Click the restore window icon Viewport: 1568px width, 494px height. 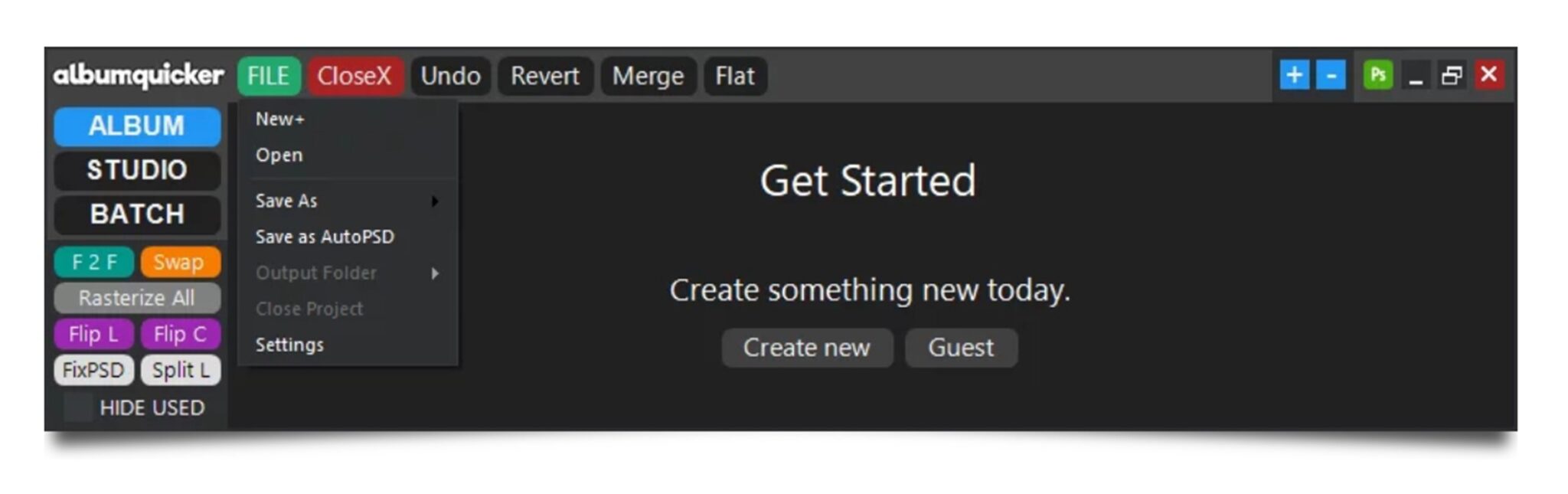(x=1452, y=75)
